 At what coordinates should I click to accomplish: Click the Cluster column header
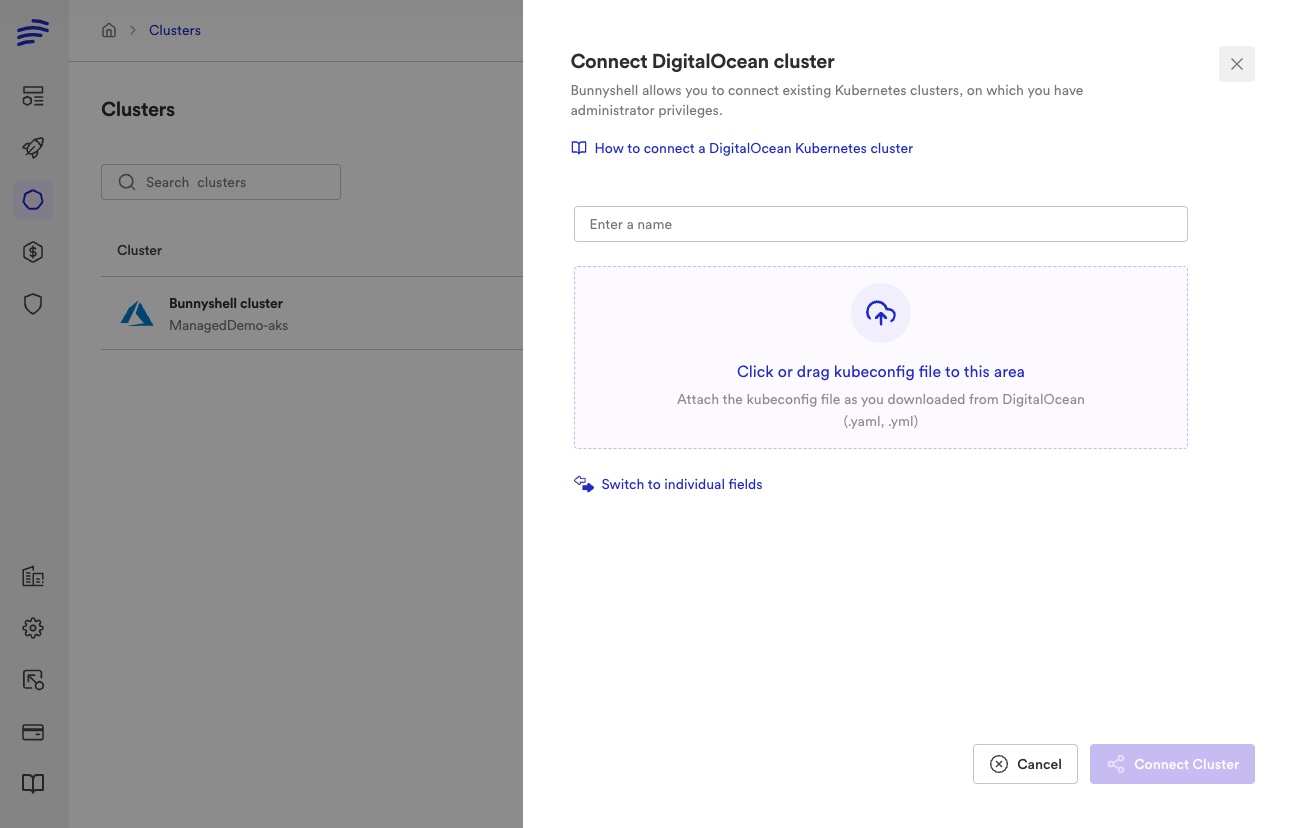(x=139, y=250)
